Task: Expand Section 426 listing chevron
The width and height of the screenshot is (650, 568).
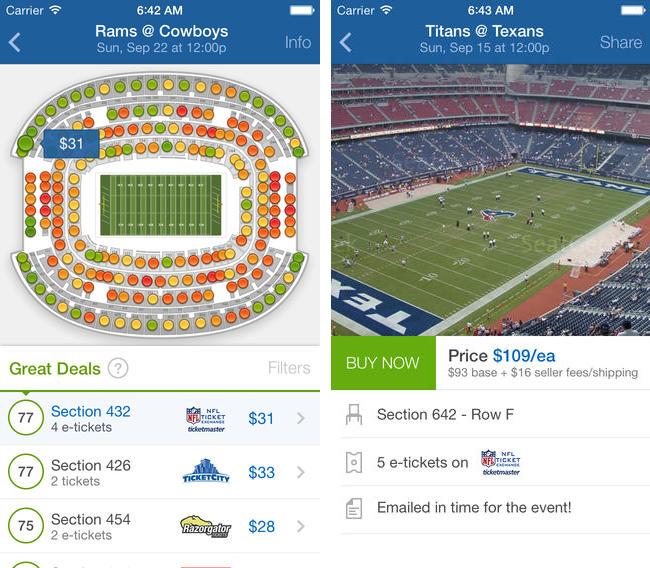Action: pyautogui.click(x=300, y=472)
